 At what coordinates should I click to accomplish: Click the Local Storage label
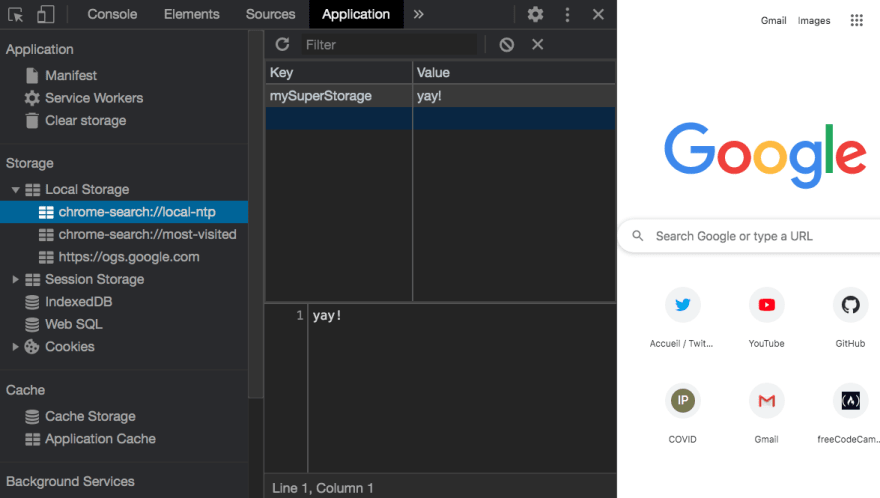pos(87,190)
